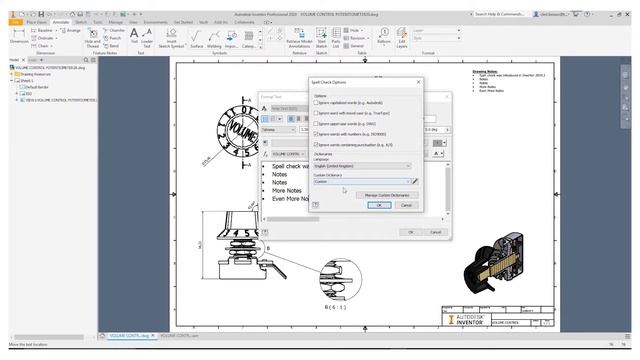Expand the Symbols gallery arrow
Screen dimensions: 640x360
tap(260, 47)
